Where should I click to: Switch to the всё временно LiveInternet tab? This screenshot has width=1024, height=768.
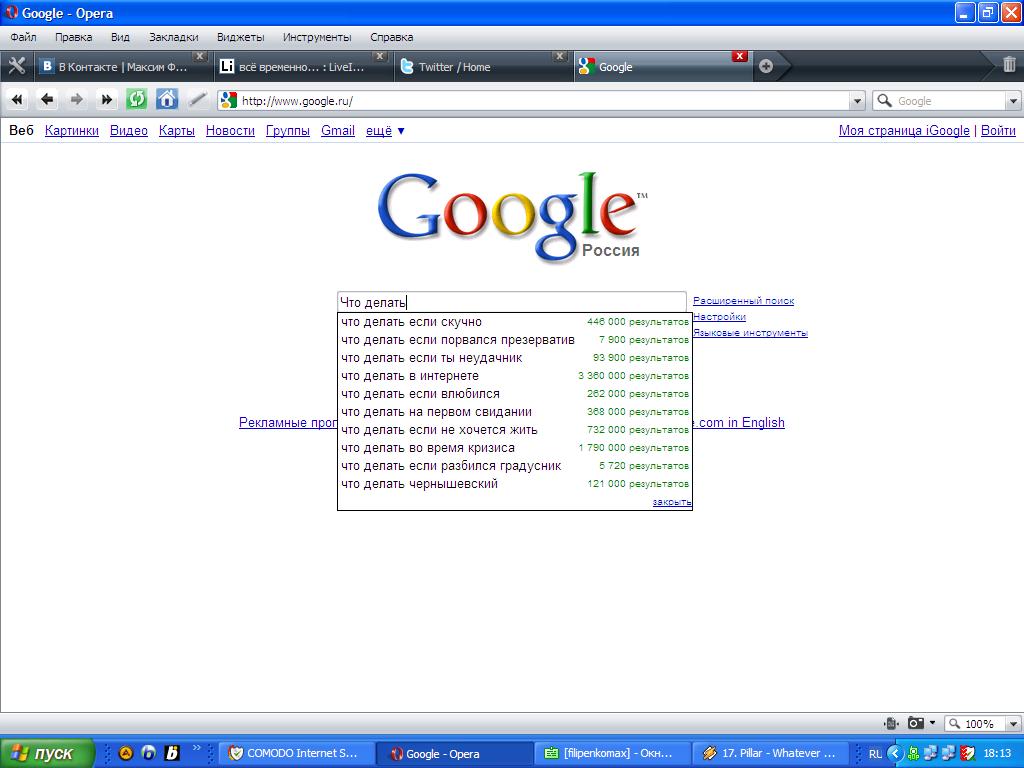click(x=302, y=67)
